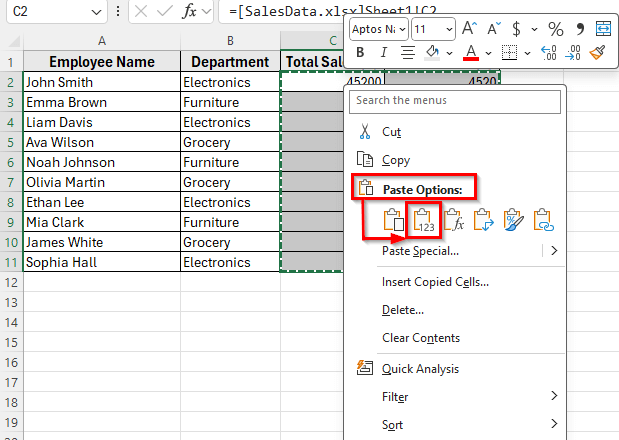The image size is (619, 440).
Task: Click the Paste Link icon
Action: coord(543,220)
